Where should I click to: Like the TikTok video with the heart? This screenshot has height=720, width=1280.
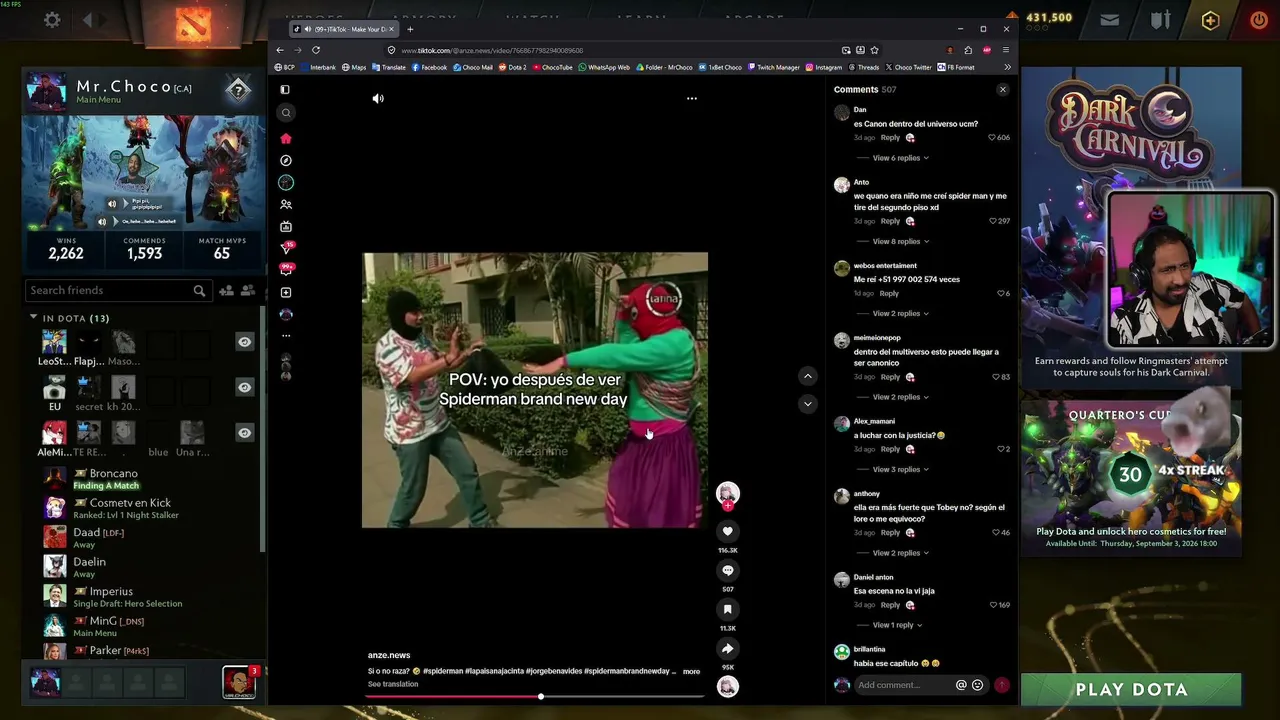coord(728,531)
